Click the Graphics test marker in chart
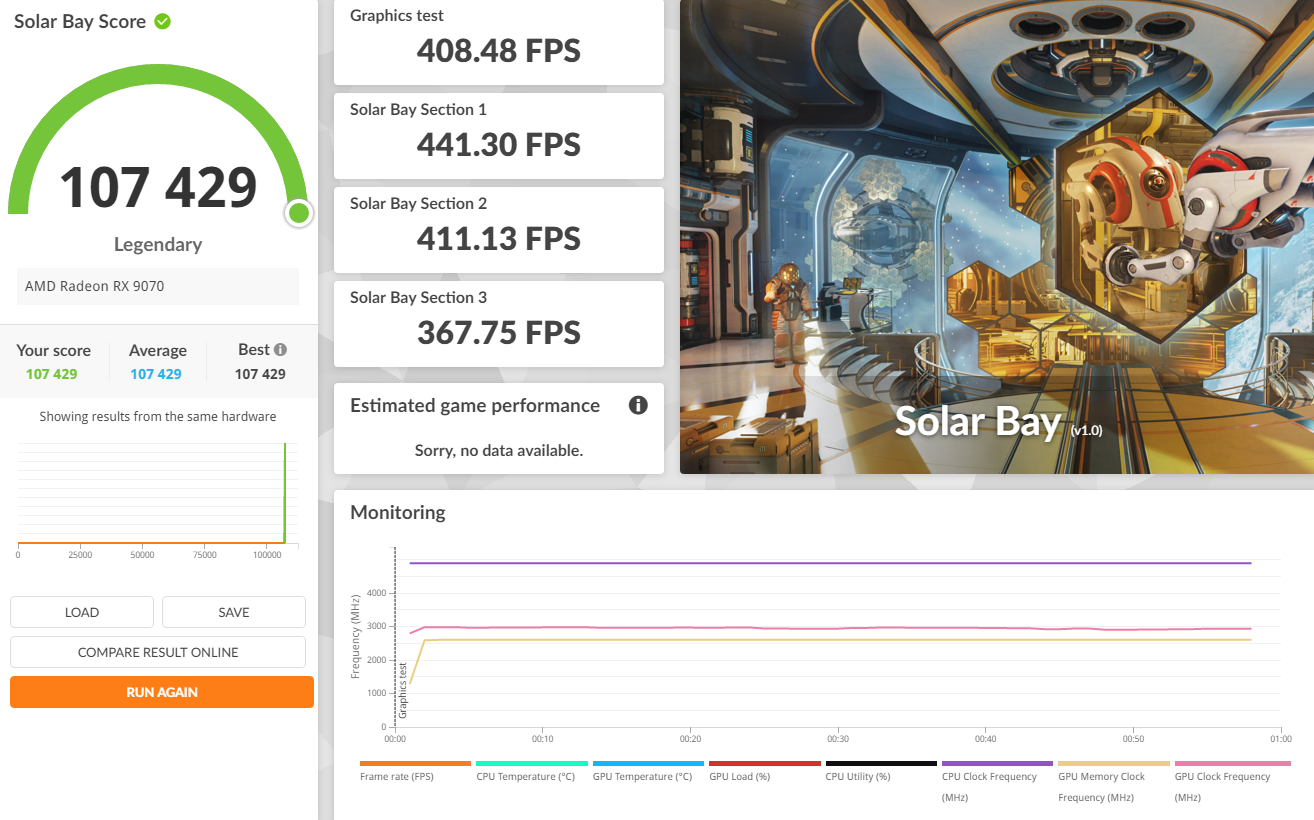The width and height of the screenshot is (1314, 820). point(404,690)
